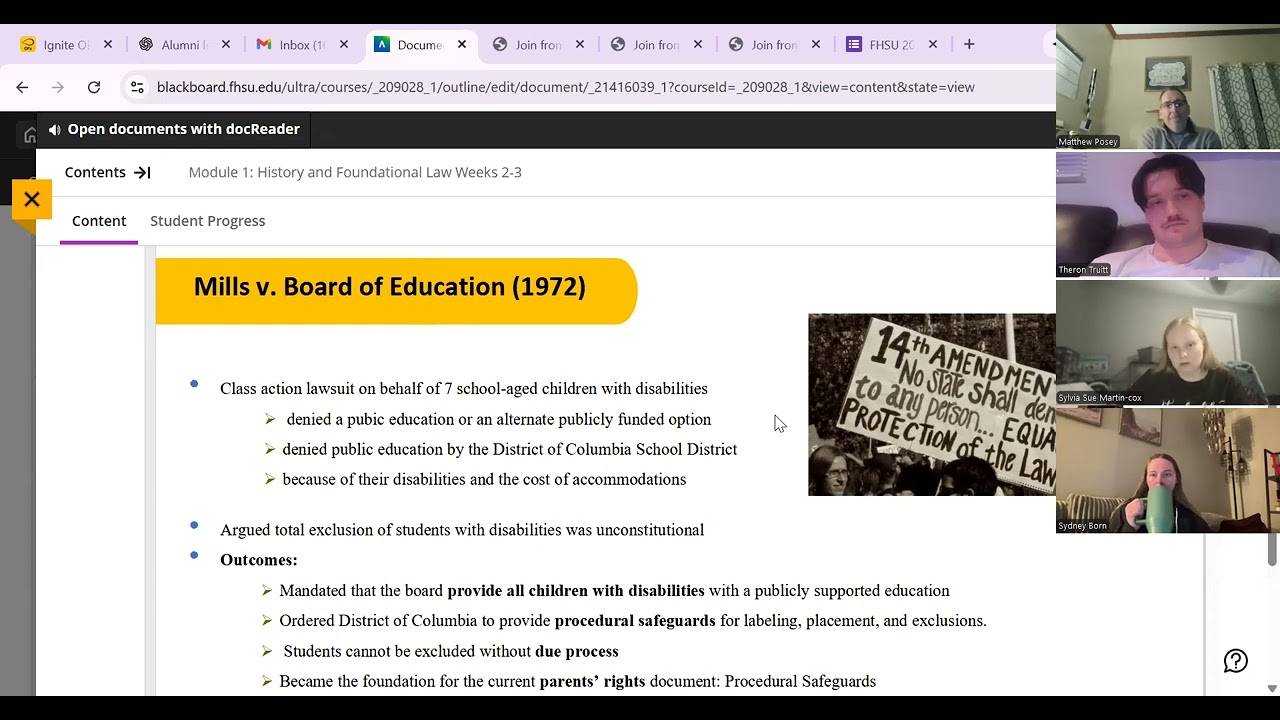Click the 'Argued total exclusion' bullet text
This screenshot has height=720, width=1280.
pos(462,530)
